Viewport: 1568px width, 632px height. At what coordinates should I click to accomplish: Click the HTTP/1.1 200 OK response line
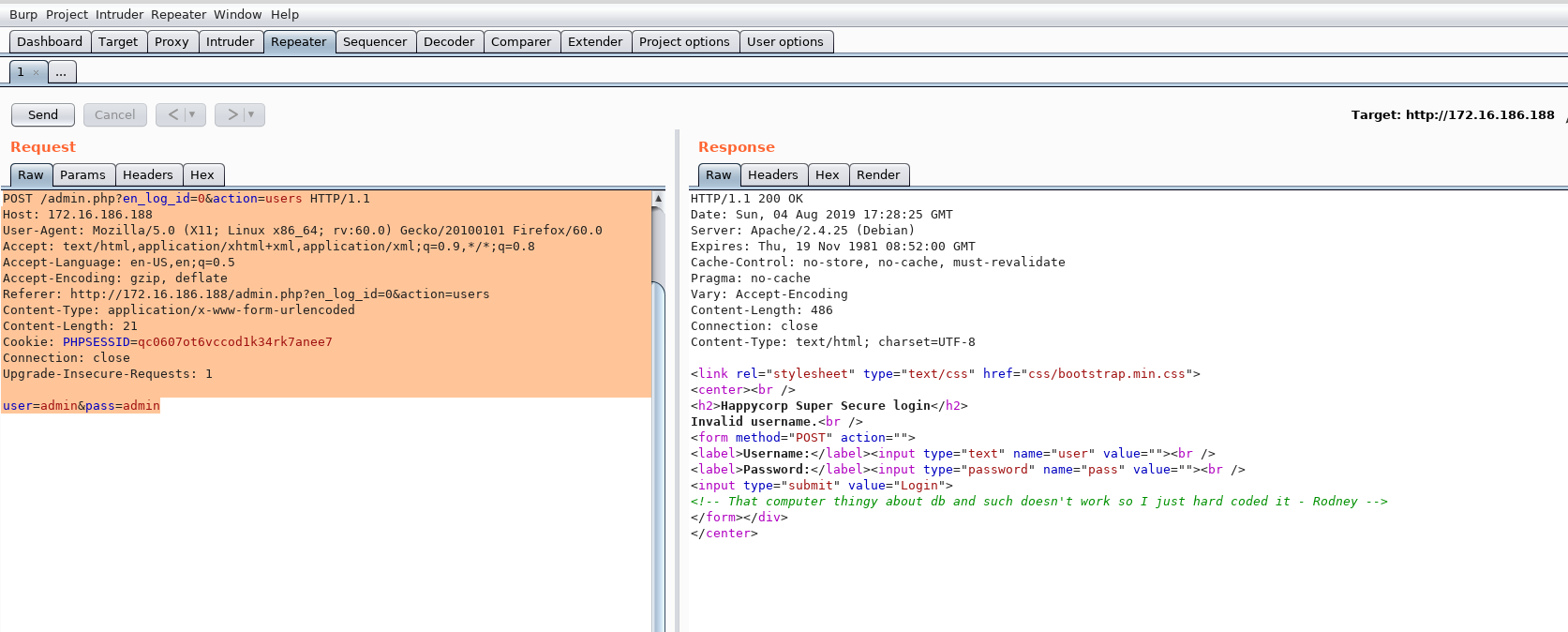(x=747, y=199)
